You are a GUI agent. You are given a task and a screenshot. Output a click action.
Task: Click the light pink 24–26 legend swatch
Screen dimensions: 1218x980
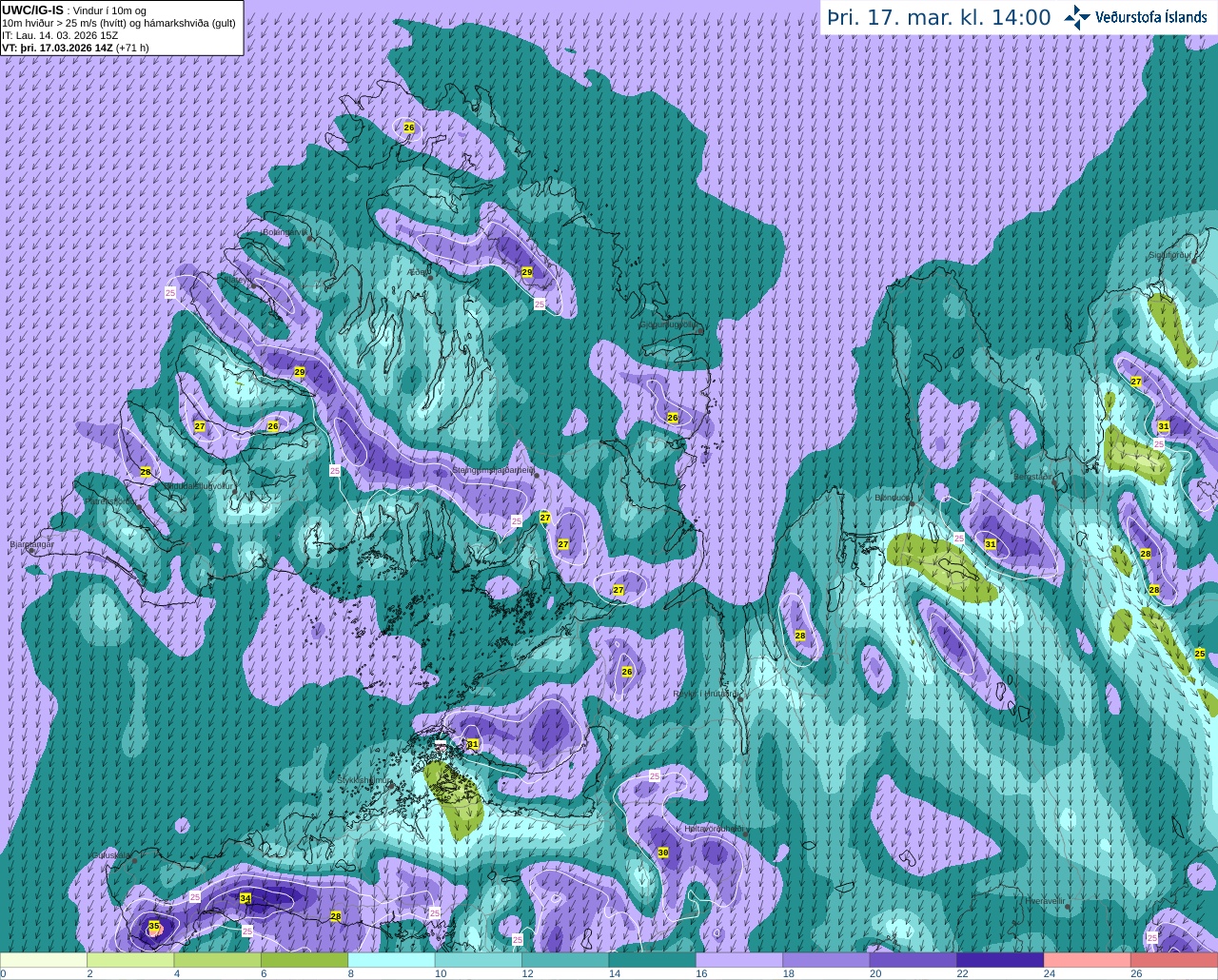pyautogui.click(x=1088, y=960)
